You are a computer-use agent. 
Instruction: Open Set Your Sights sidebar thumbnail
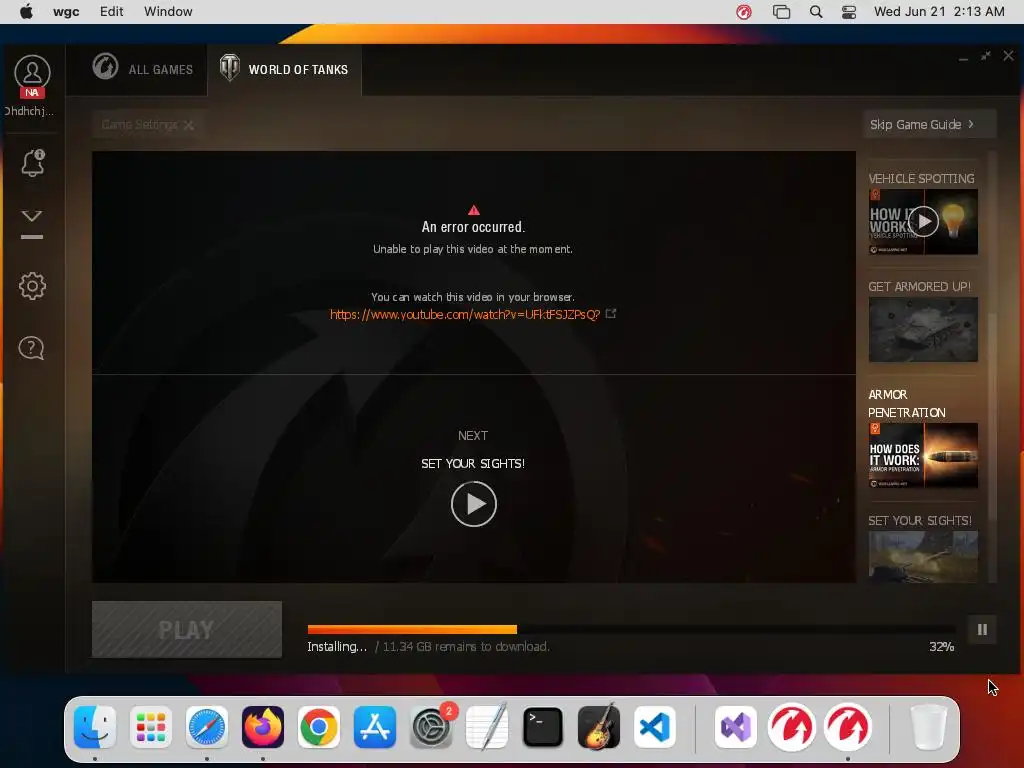(x=923, y=556)
